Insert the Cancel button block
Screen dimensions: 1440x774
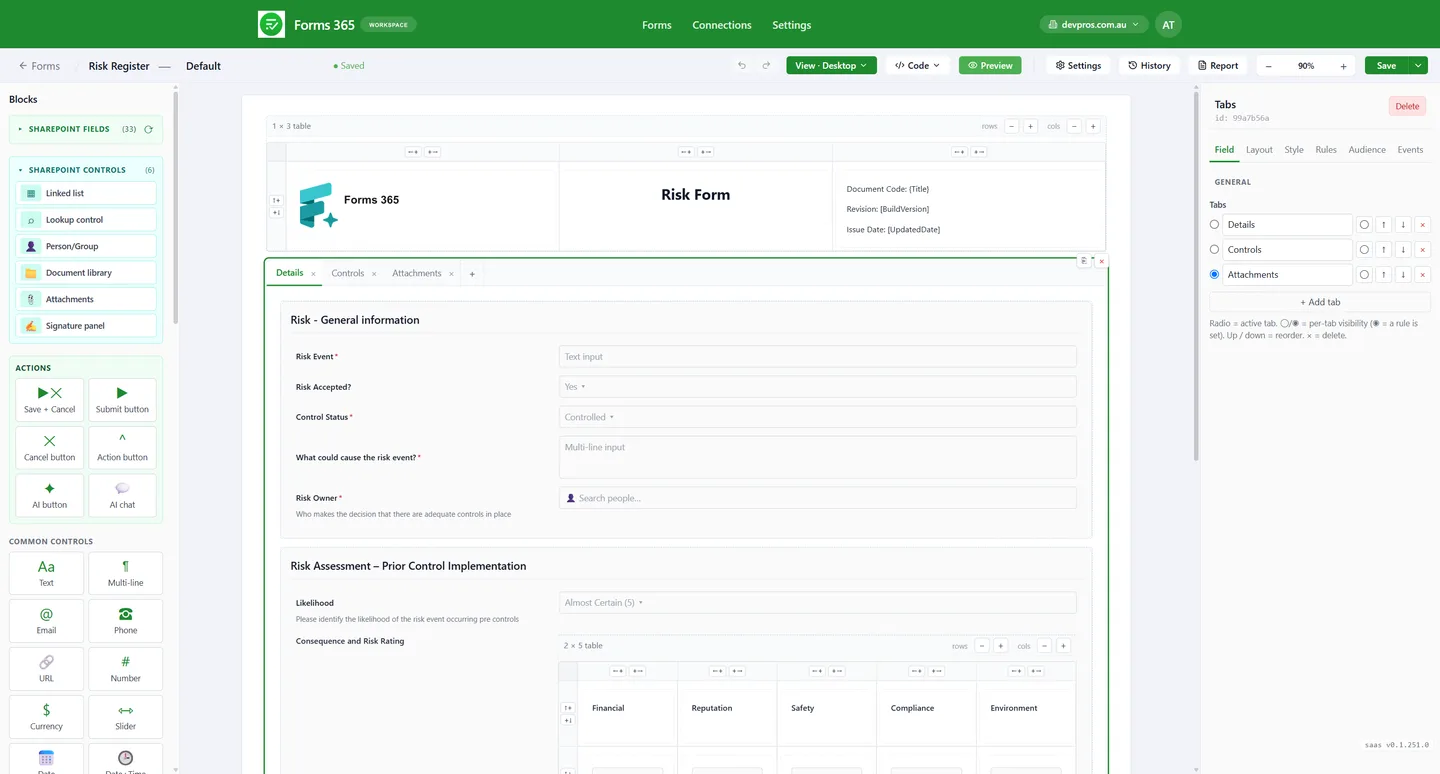tap(49, 448)
